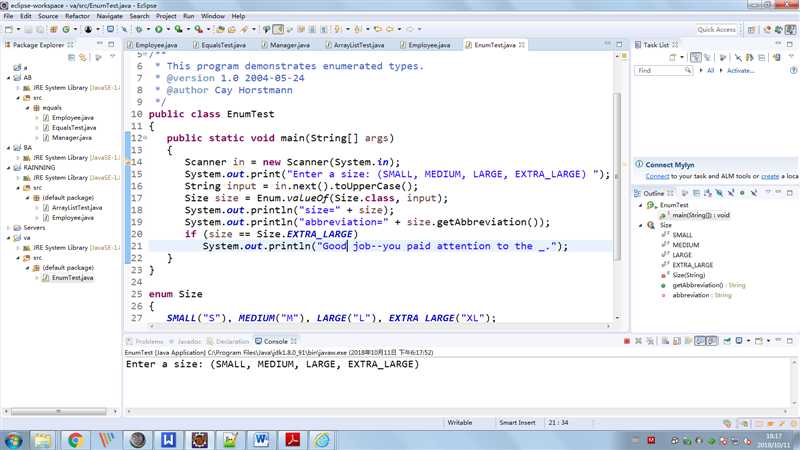The image size is (800, 450).
Task: Toggle the Console scroll lock icon
Action: 677,341
